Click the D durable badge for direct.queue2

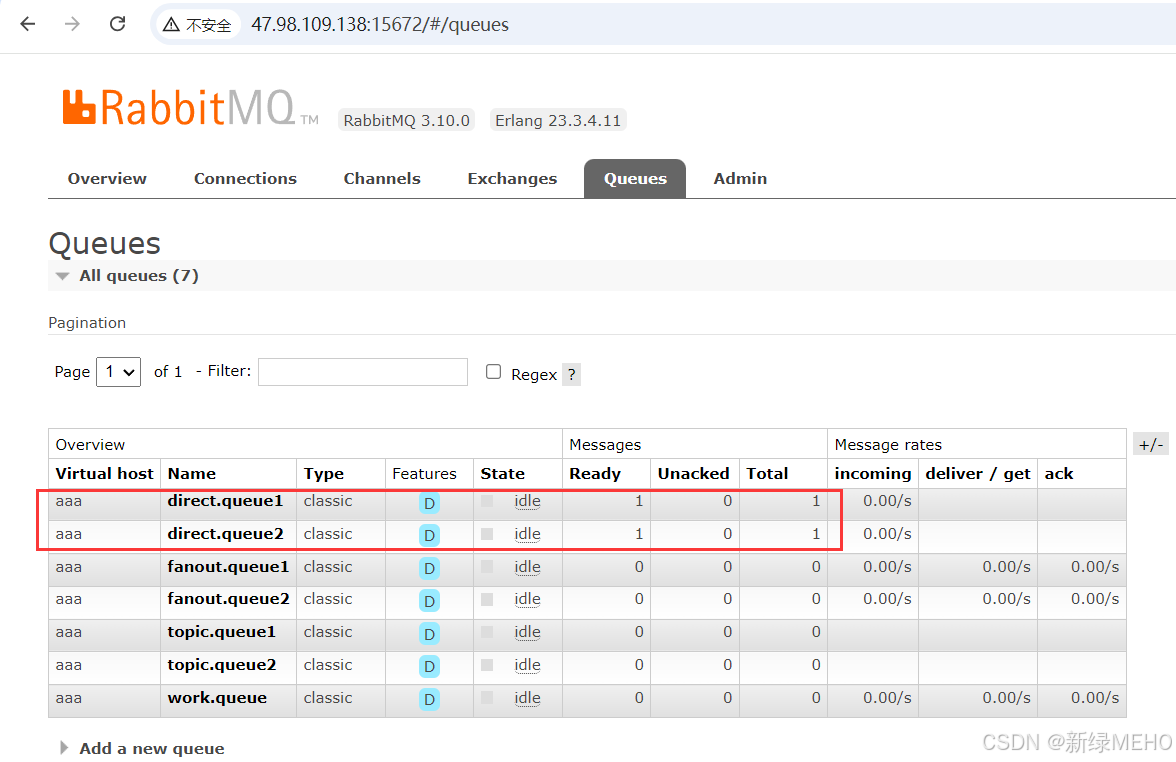(429, 536)
